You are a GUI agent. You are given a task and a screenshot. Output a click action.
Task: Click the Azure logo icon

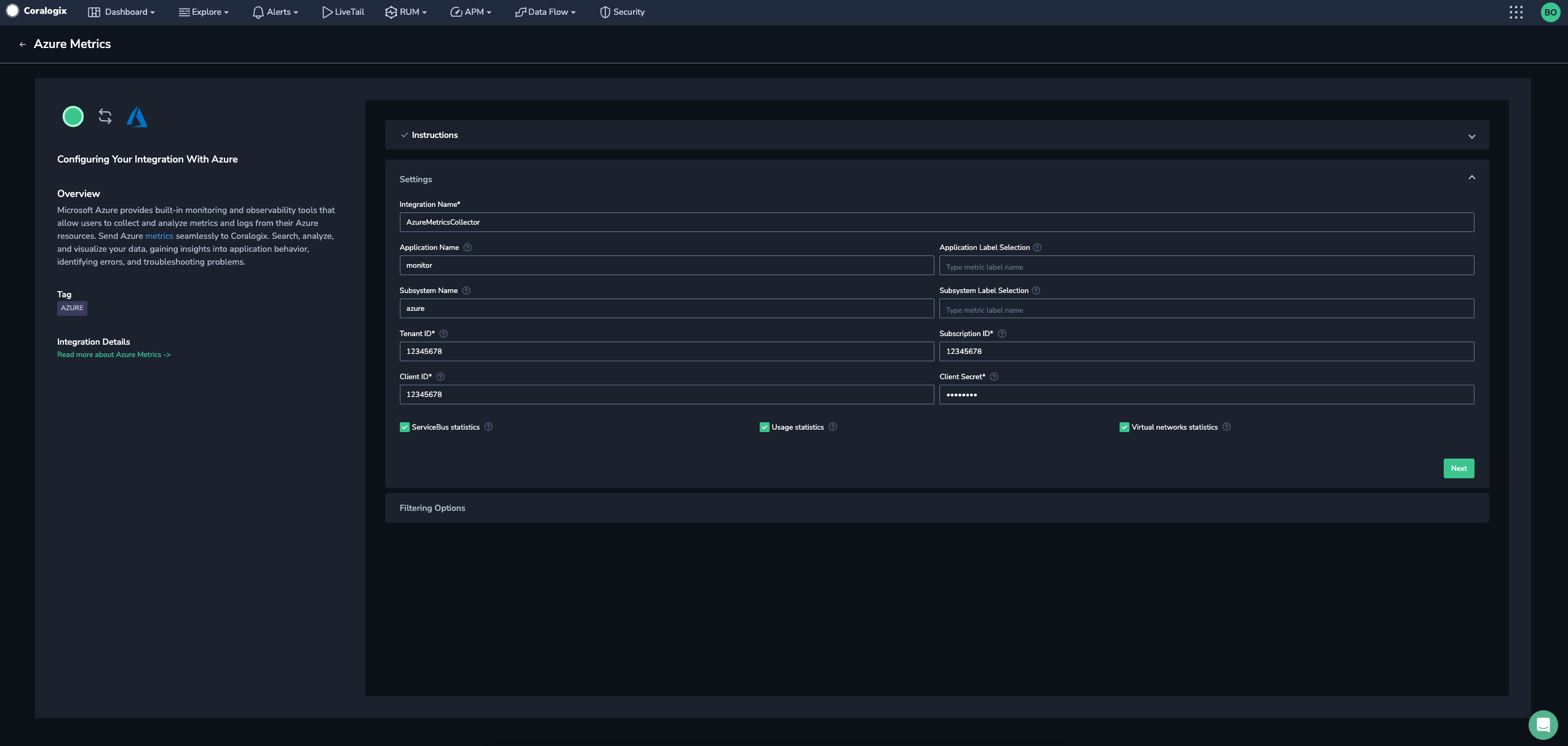pyautogui.click(x=137, y=116)
